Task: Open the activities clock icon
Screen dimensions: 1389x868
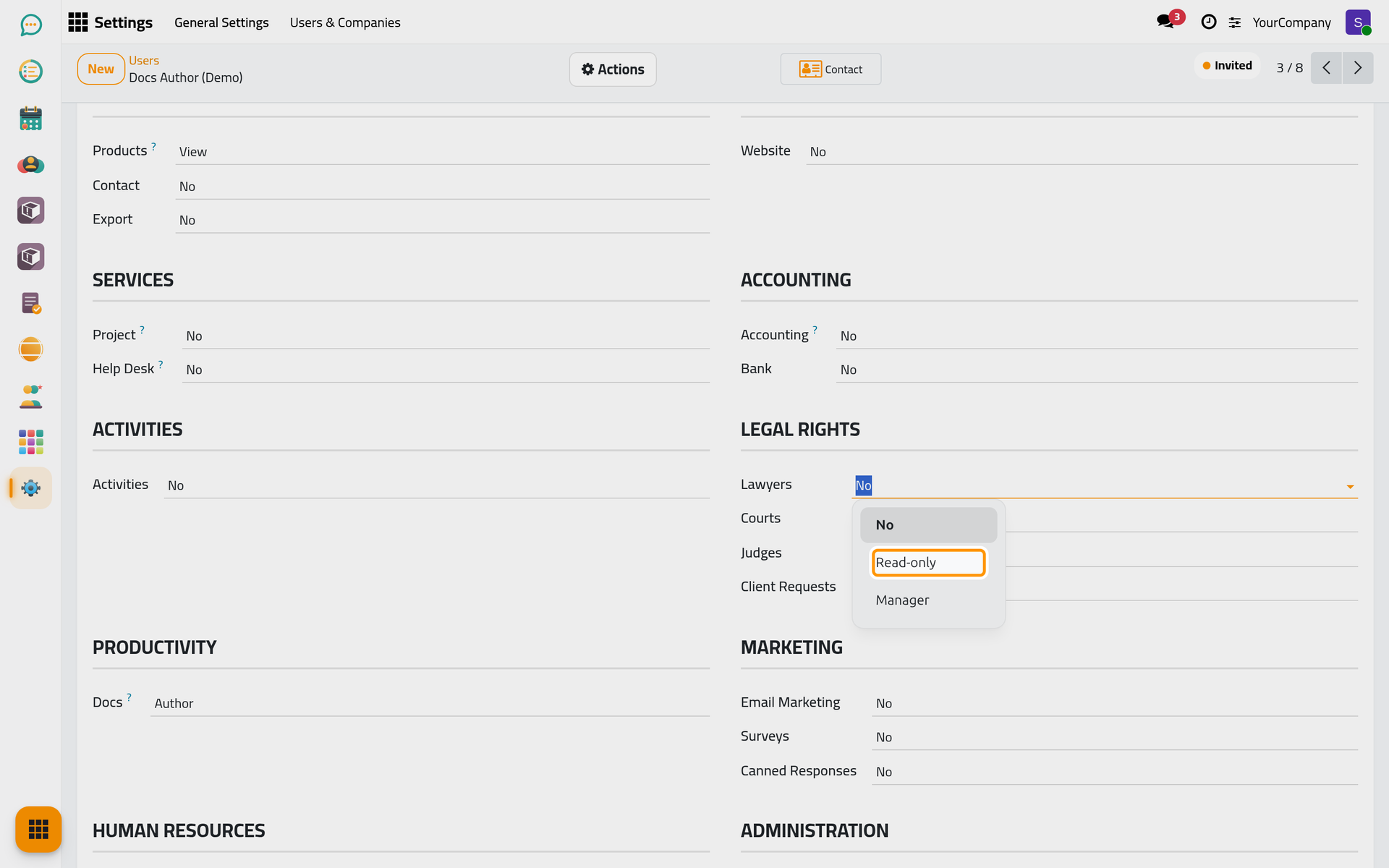Action: point(1208,22)
